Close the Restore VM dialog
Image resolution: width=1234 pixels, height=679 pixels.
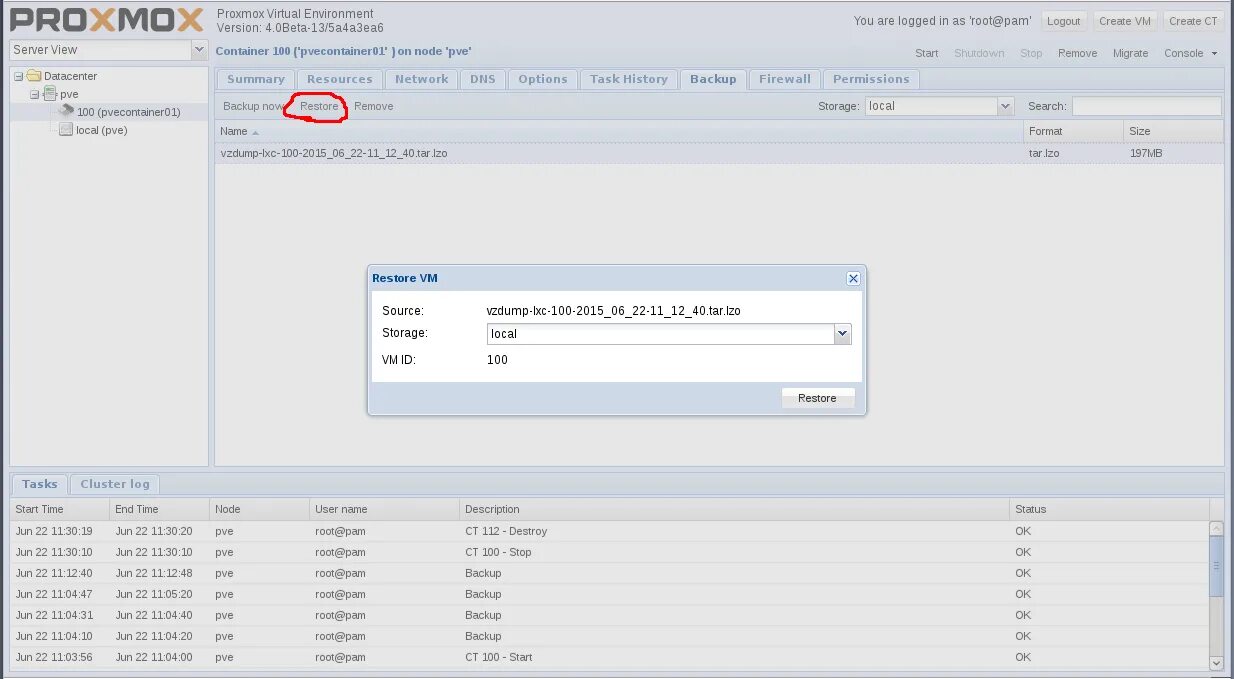pos(853,279)
